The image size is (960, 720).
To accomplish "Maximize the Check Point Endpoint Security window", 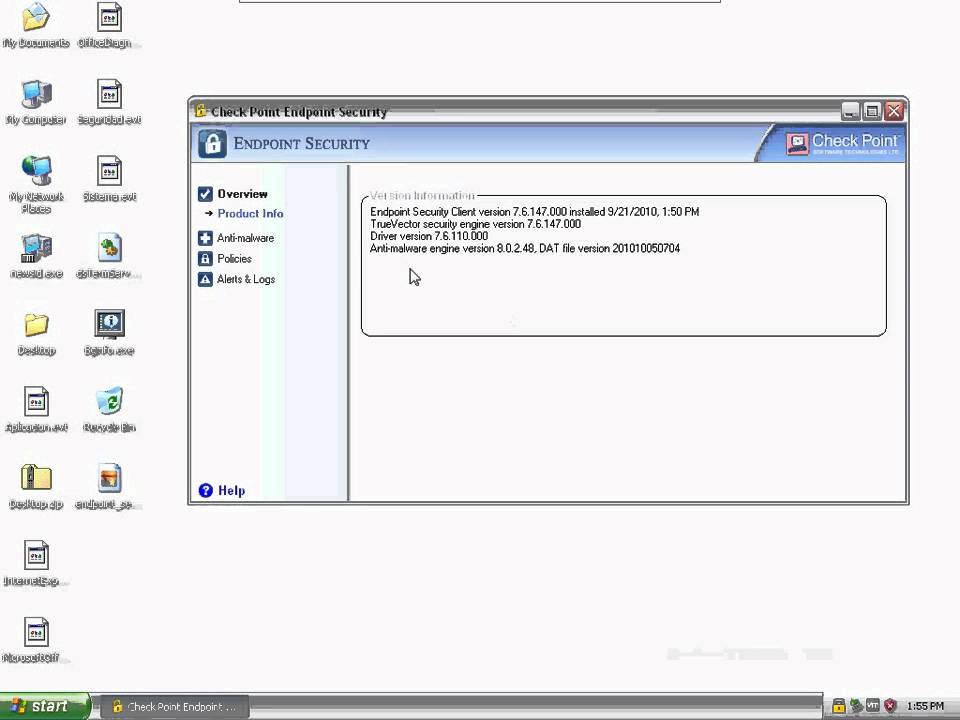I will pyautogui.click(x=872, y=111).
